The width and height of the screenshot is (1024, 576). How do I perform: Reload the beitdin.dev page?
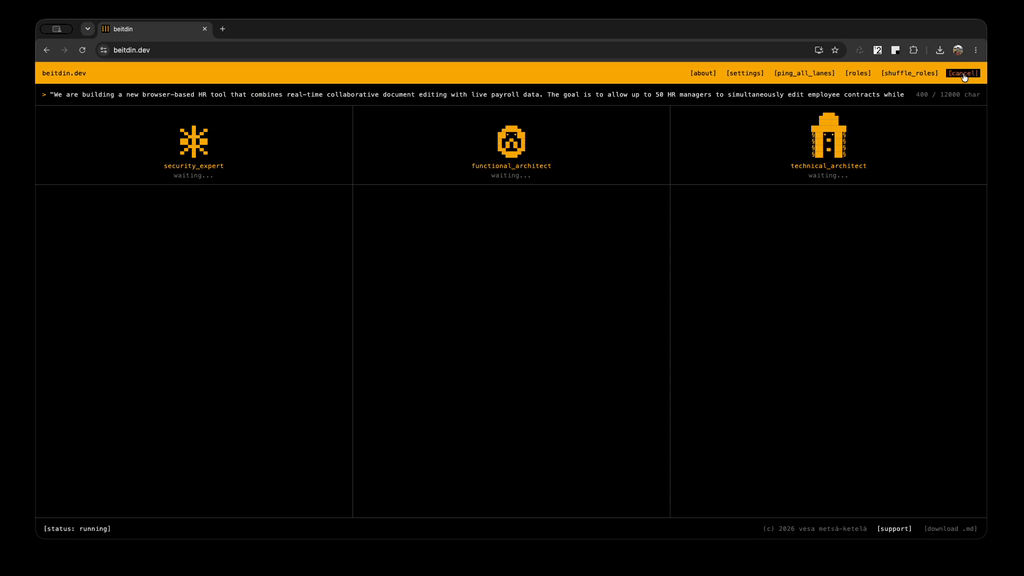coord(82,50)
